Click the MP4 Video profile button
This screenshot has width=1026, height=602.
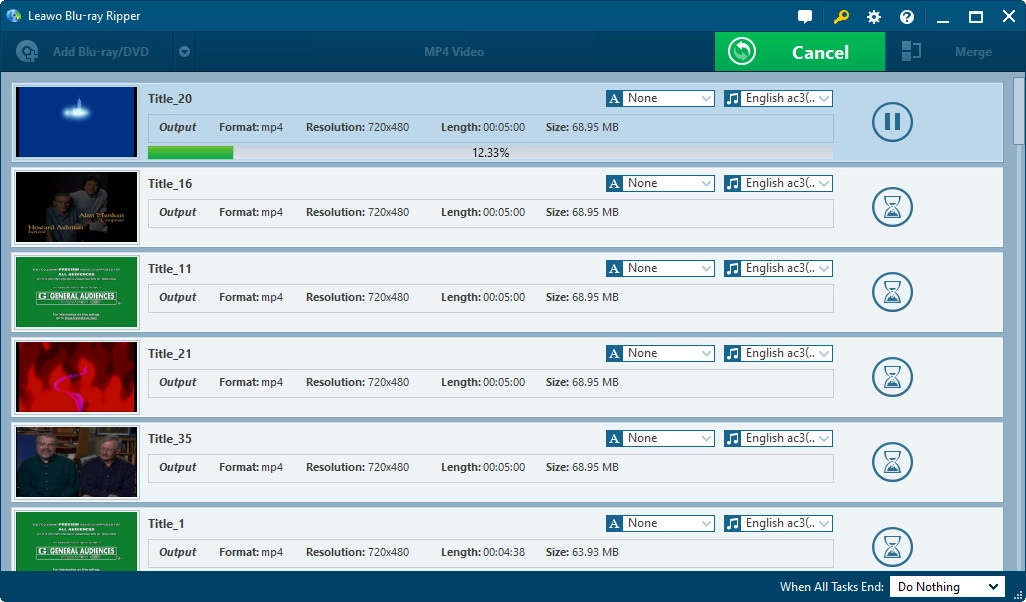[454, 52]
